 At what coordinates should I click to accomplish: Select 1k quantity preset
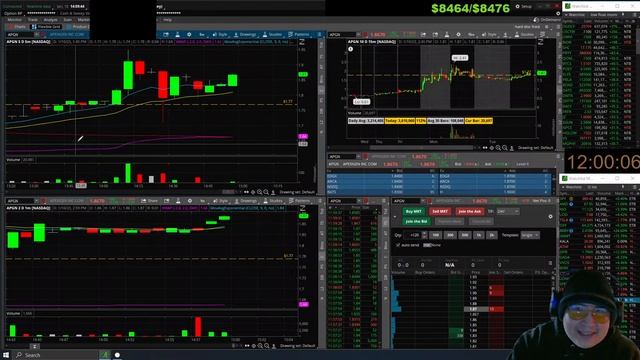pyautogui.click(x=479, y=235)
